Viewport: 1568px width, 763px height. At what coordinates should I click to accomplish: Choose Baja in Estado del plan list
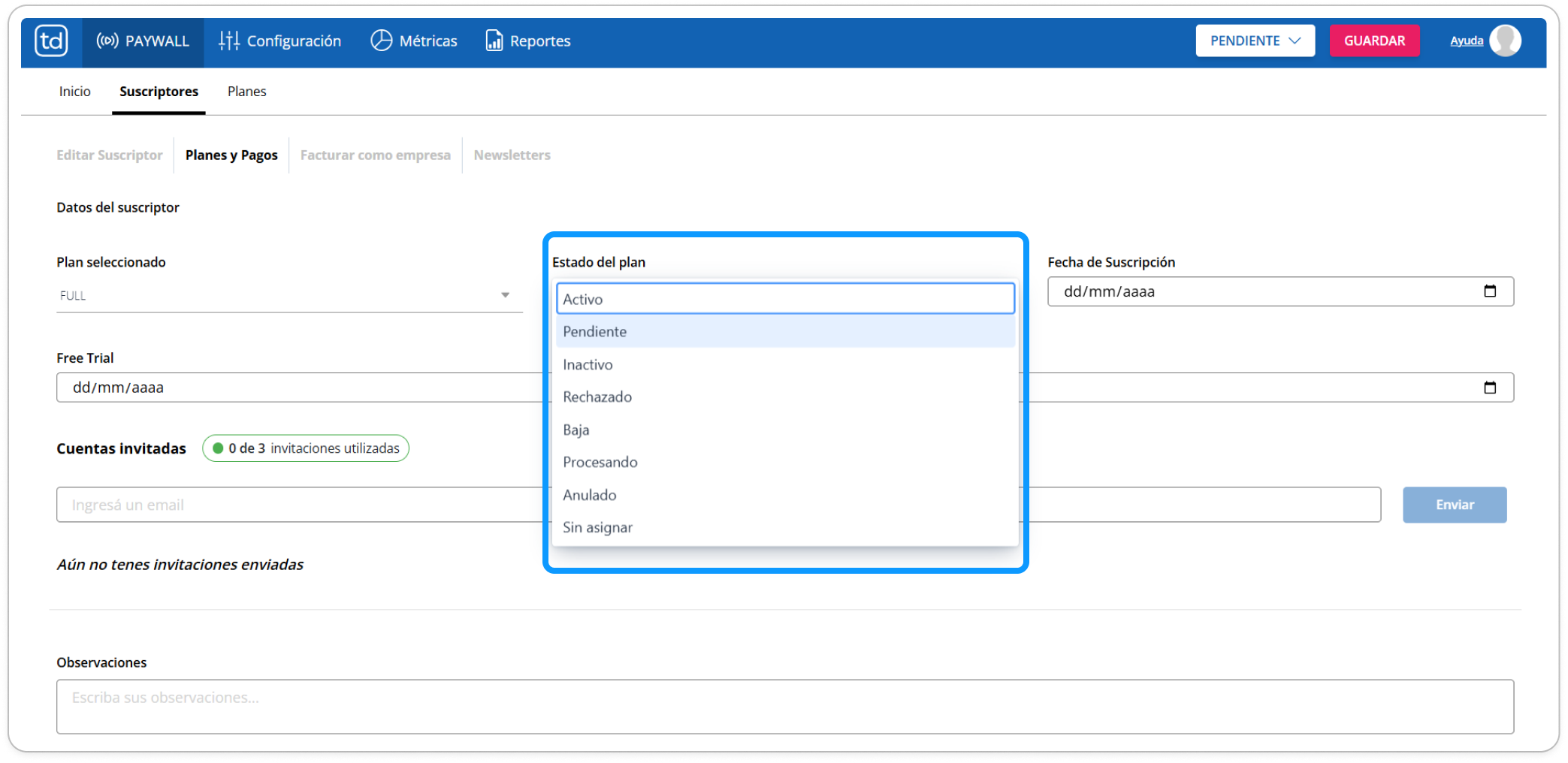click(x=785, y=430)
